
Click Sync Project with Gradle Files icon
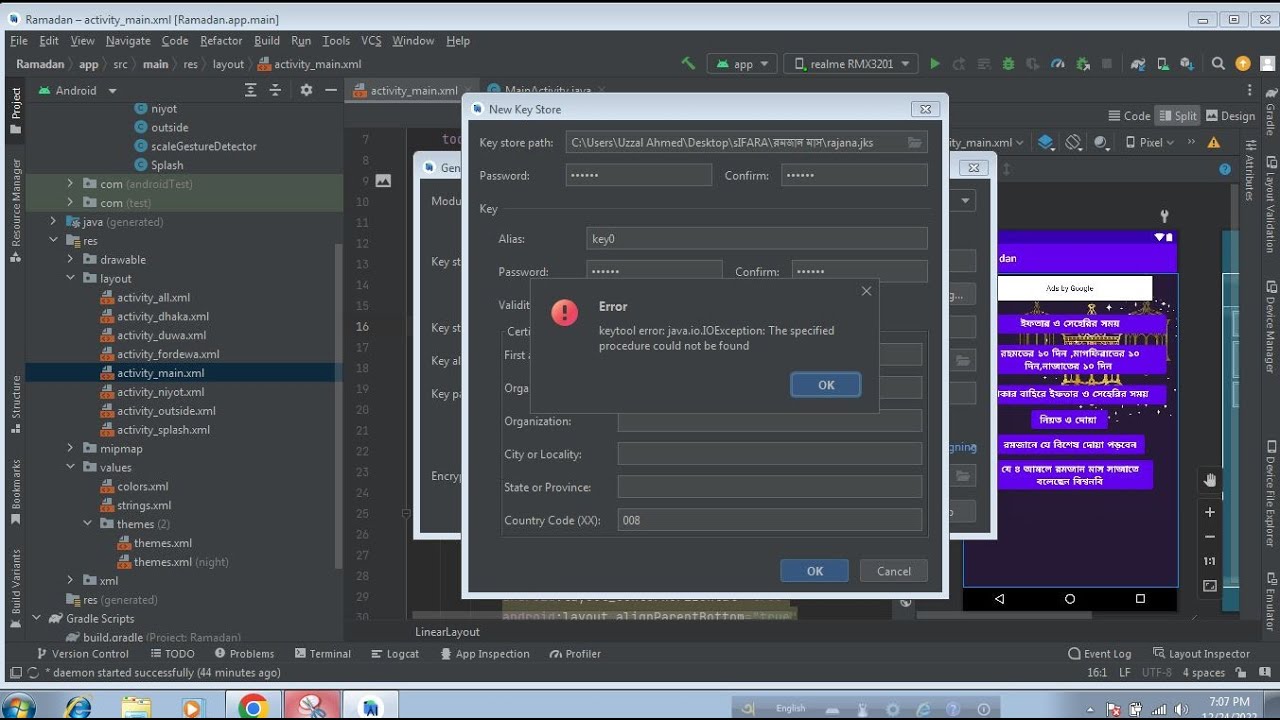coord(1138,64)
